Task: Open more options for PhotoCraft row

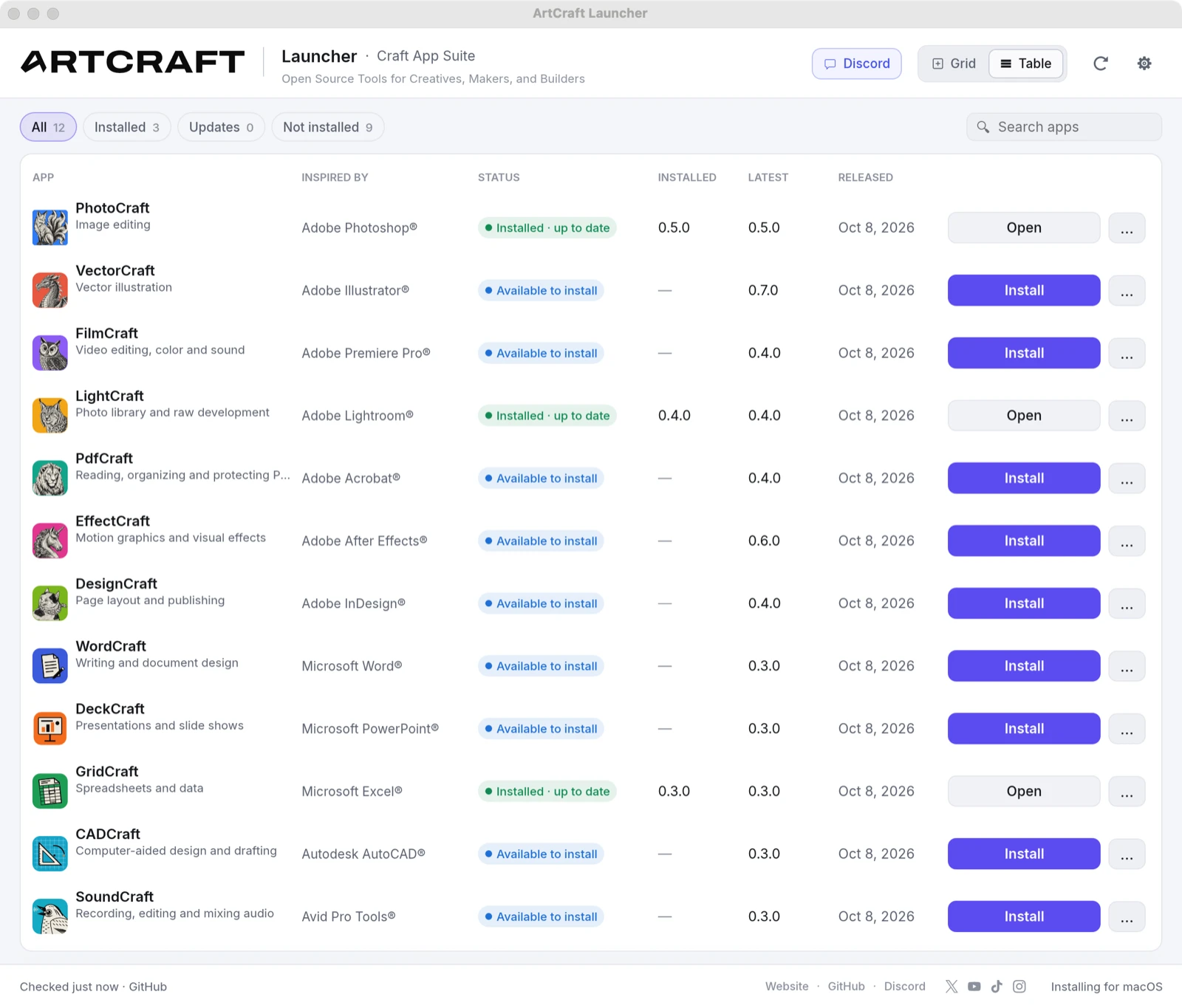Action: pos(1127,228)
